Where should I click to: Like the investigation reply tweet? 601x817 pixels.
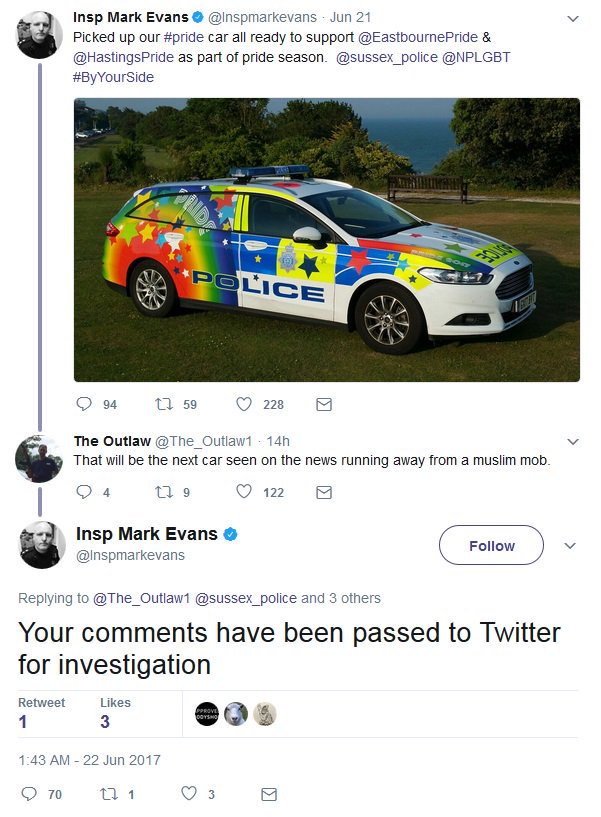(x=189, y=794)
